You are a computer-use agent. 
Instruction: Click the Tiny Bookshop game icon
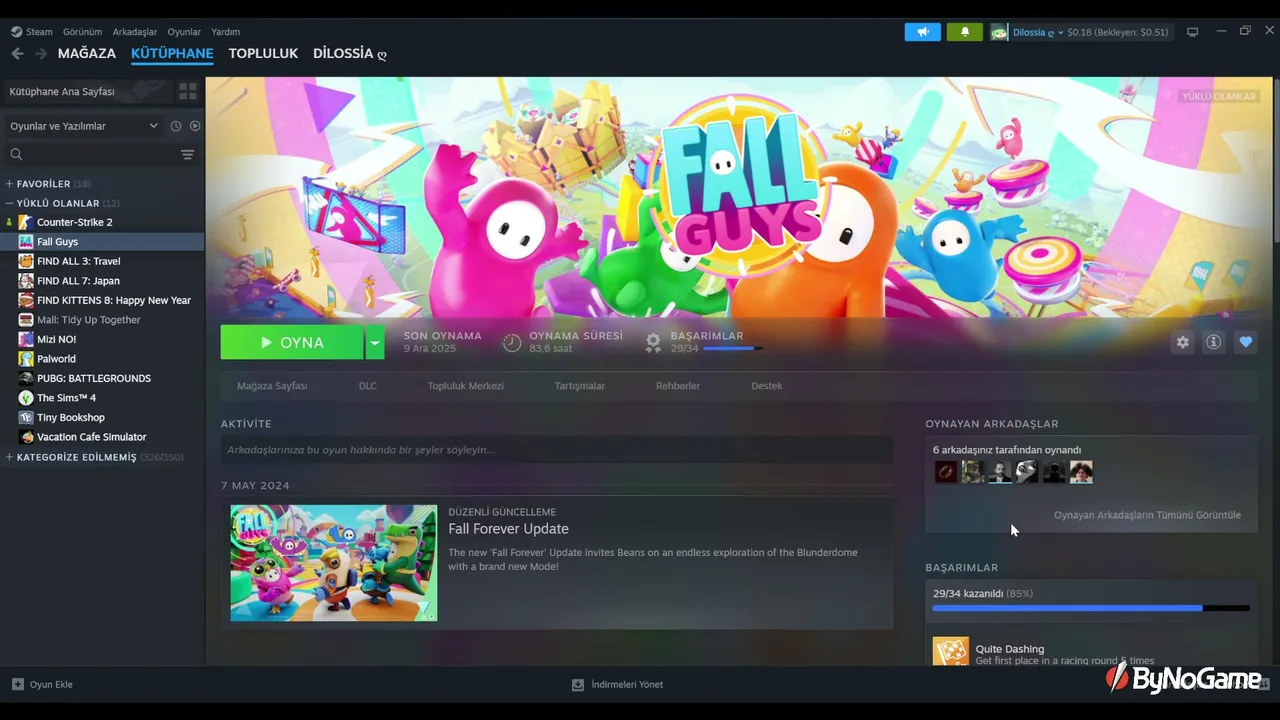pyautogui.click(x=26, y=417)
